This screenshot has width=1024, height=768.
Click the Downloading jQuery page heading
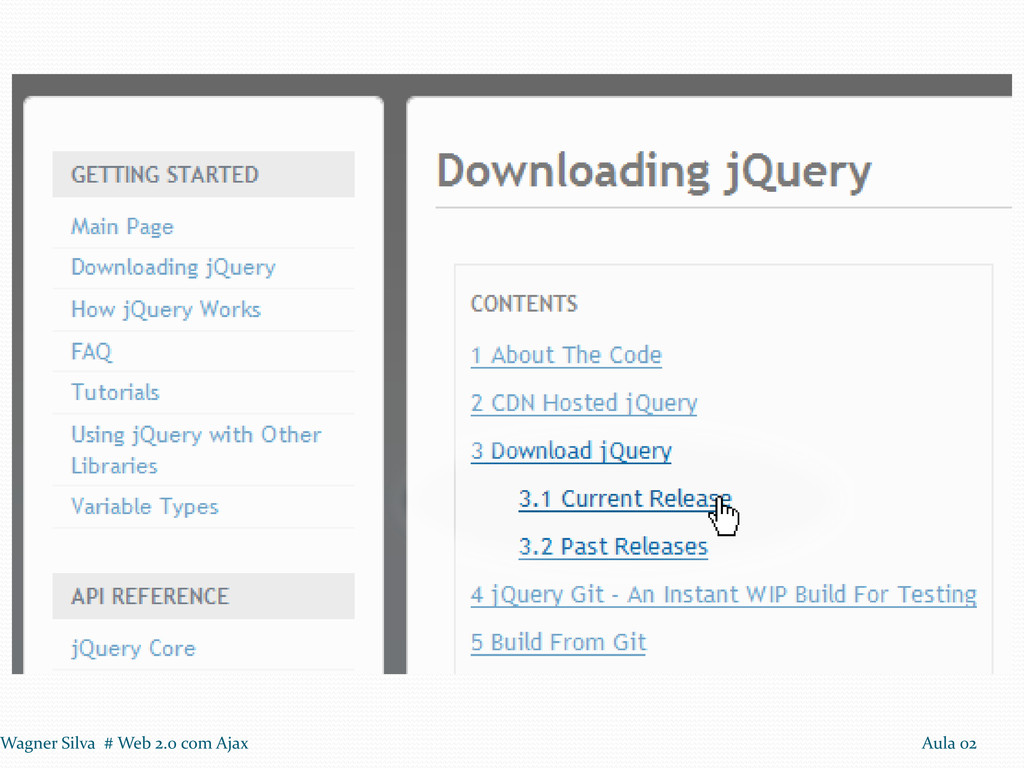click(654, 172)
